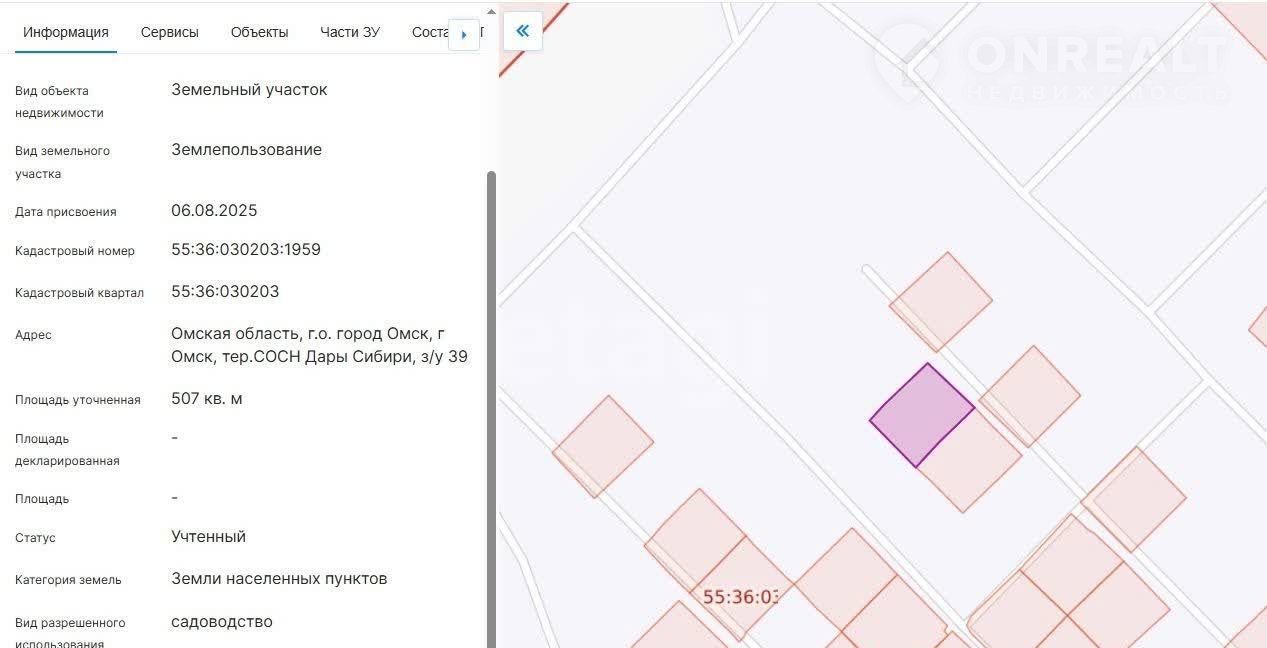Click cadastral quarter value 55:36:030203
Image resolution: width=1267 pixels, height=648 pixels.
click(225, 292)
